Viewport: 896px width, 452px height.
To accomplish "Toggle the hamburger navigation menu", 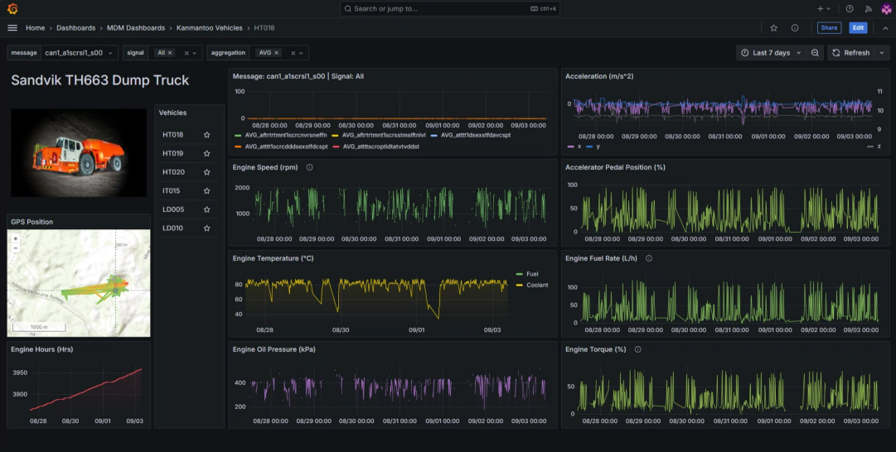I will pyautogui.click(x=12, y=28).
